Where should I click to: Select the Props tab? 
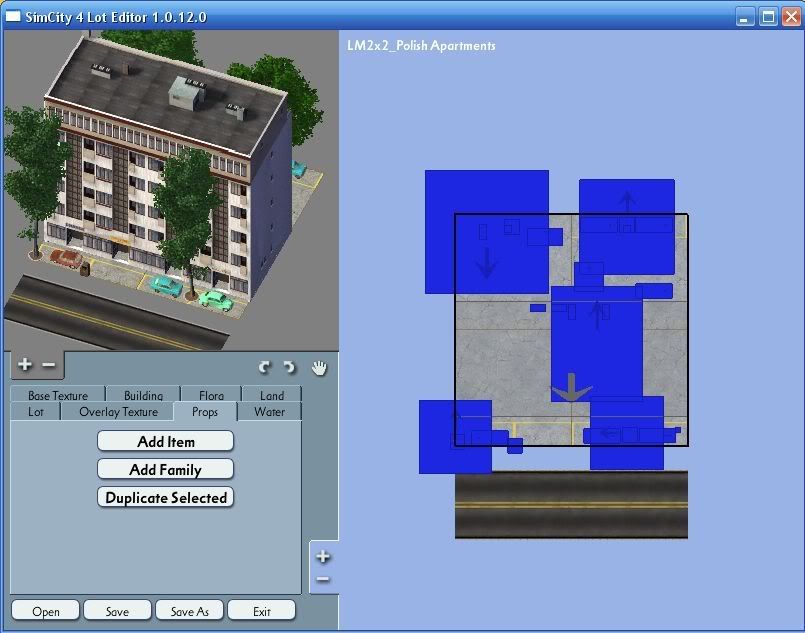(205, 412)
